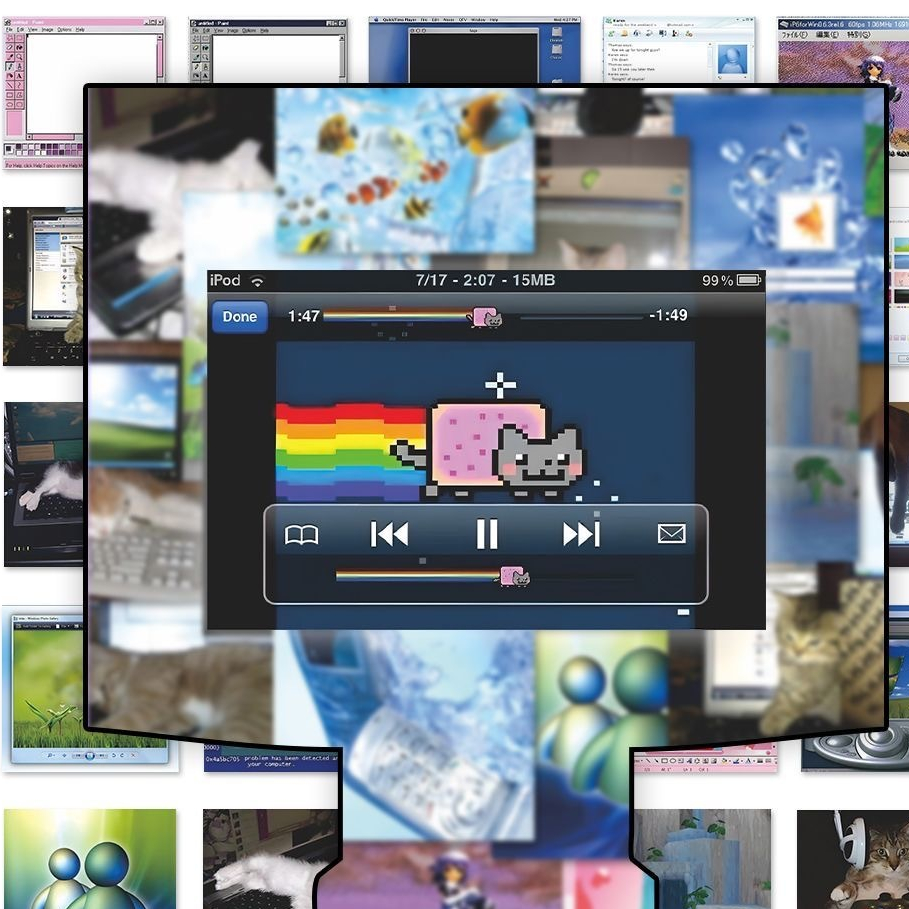Click the remaining time -1:49 label
This screenshot has height=909, width=909.
(668, 315)
